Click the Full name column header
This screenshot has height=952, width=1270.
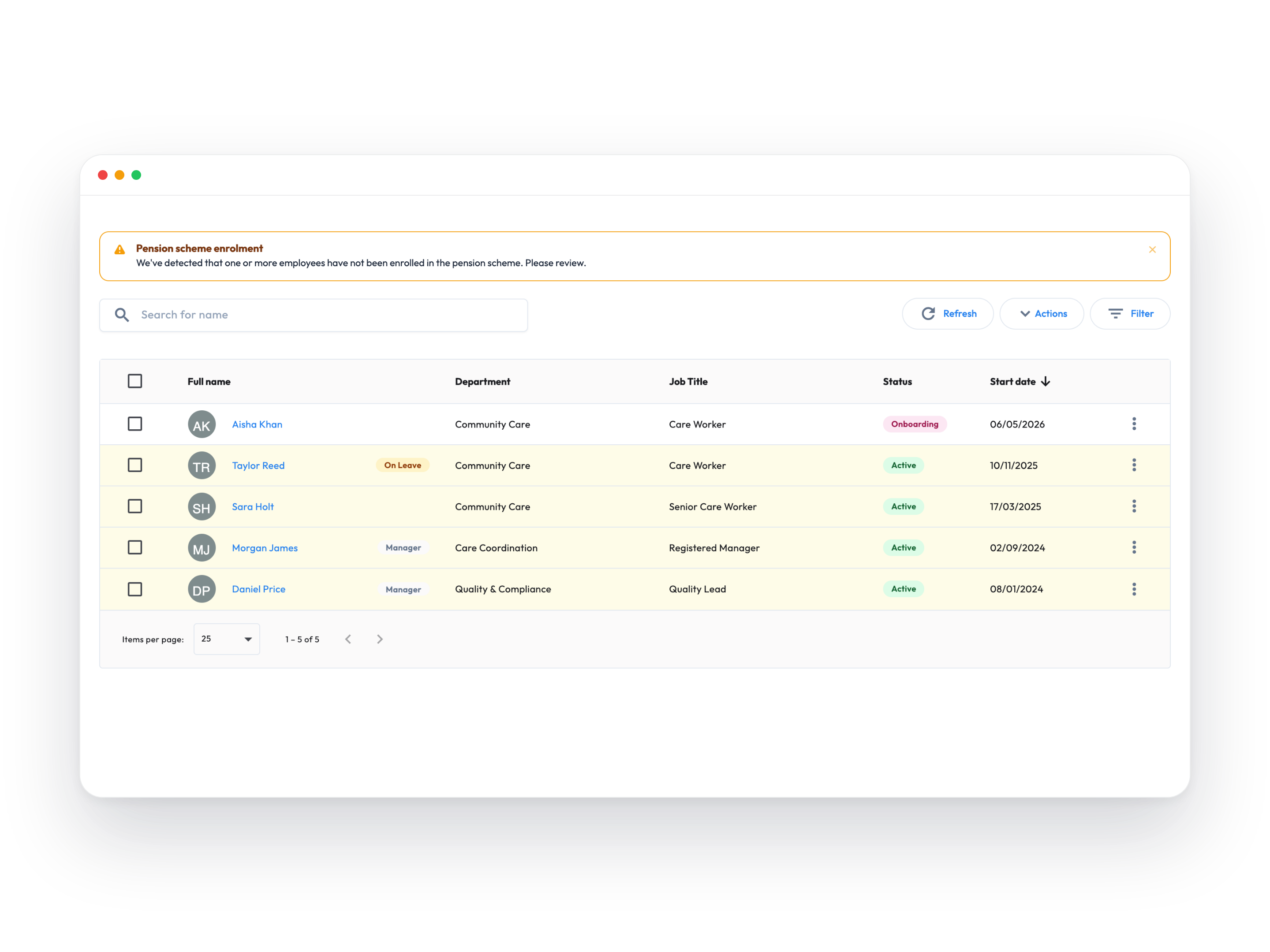[x=209, y=382]
